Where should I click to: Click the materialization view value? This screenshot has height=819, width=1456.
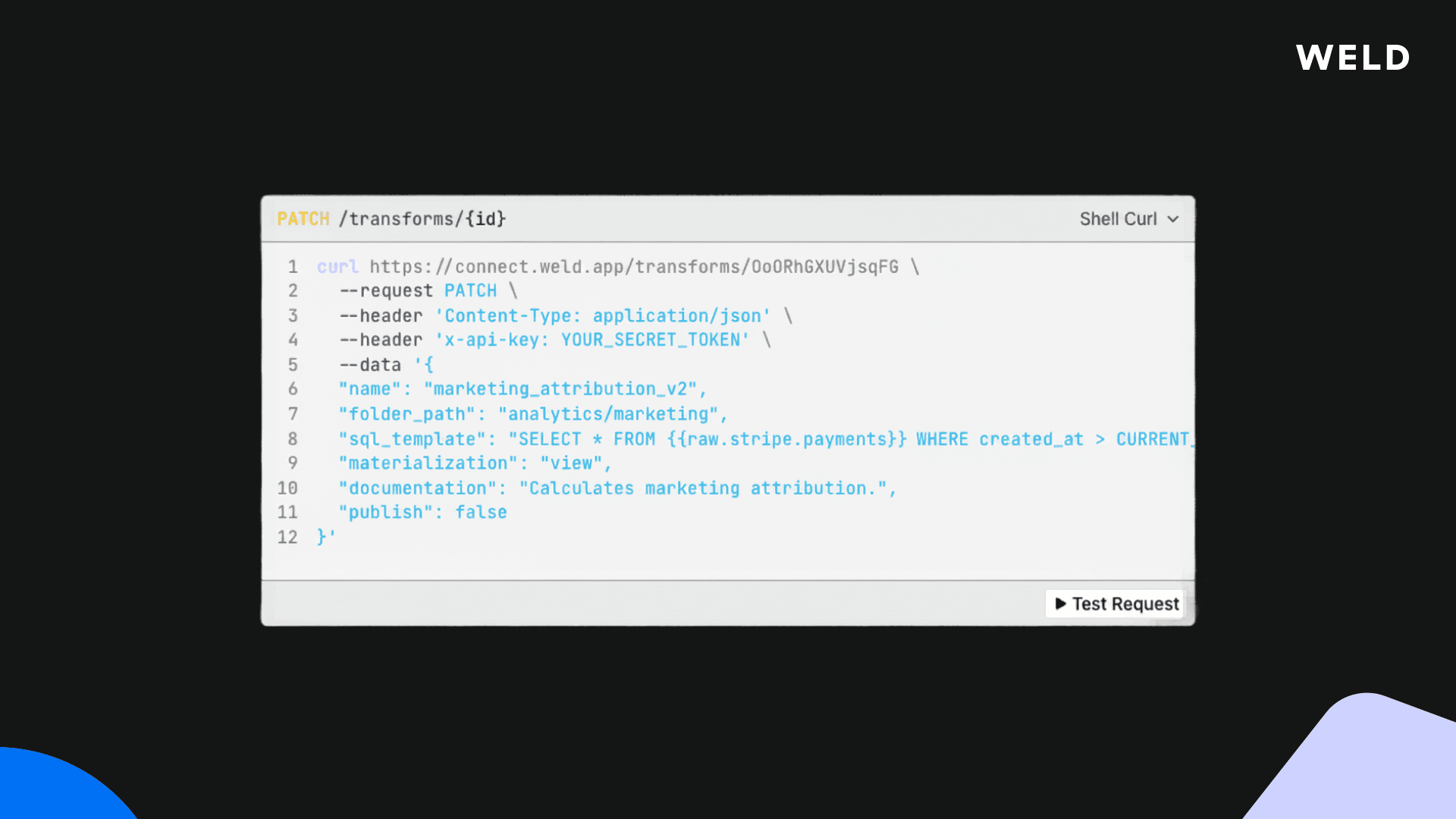(x=573, y=463)
